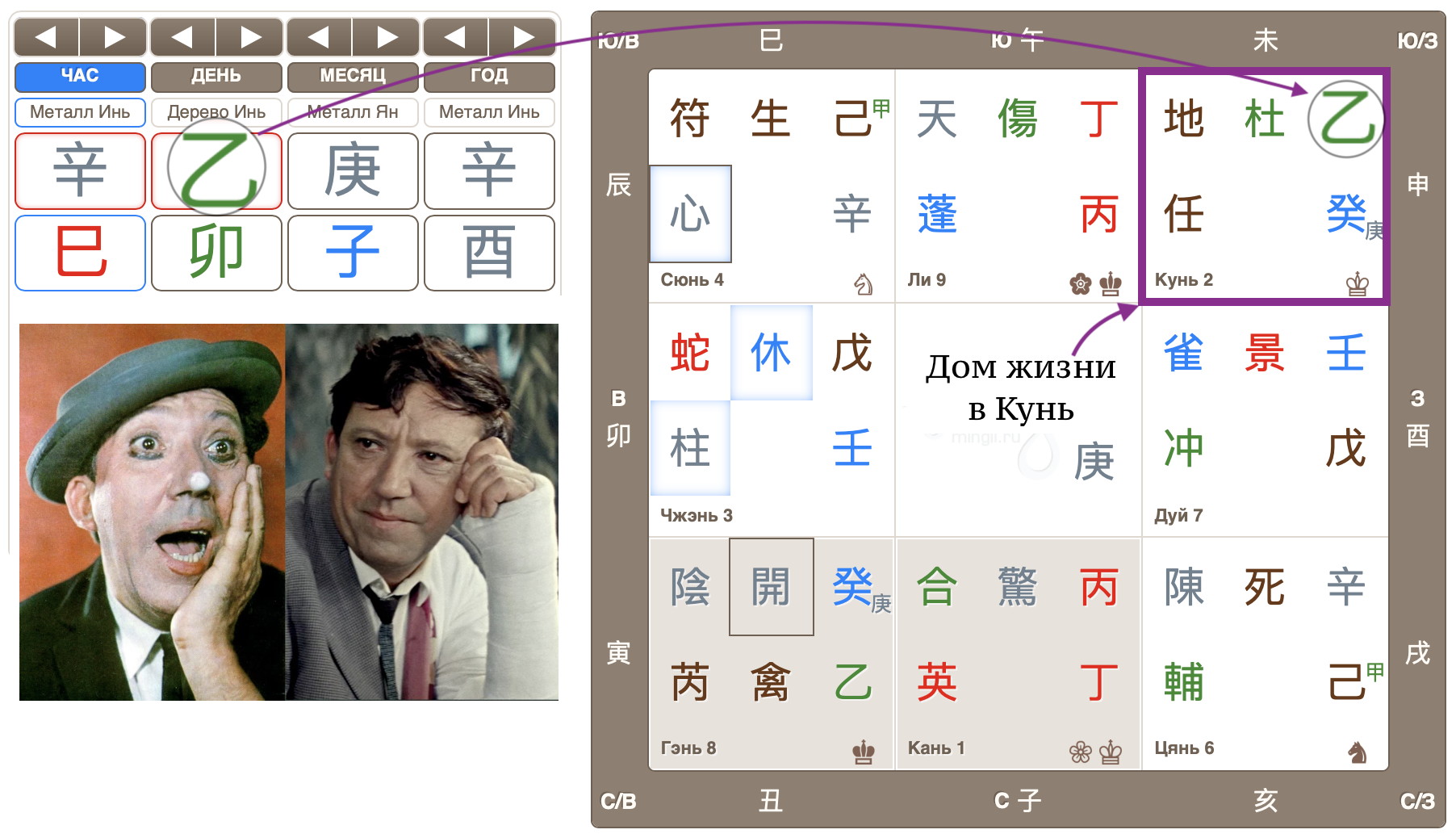This screenshot has width=1456, height=838.
Task: Click the crown icon in Кунь 2 palace
Action: 1358,284
